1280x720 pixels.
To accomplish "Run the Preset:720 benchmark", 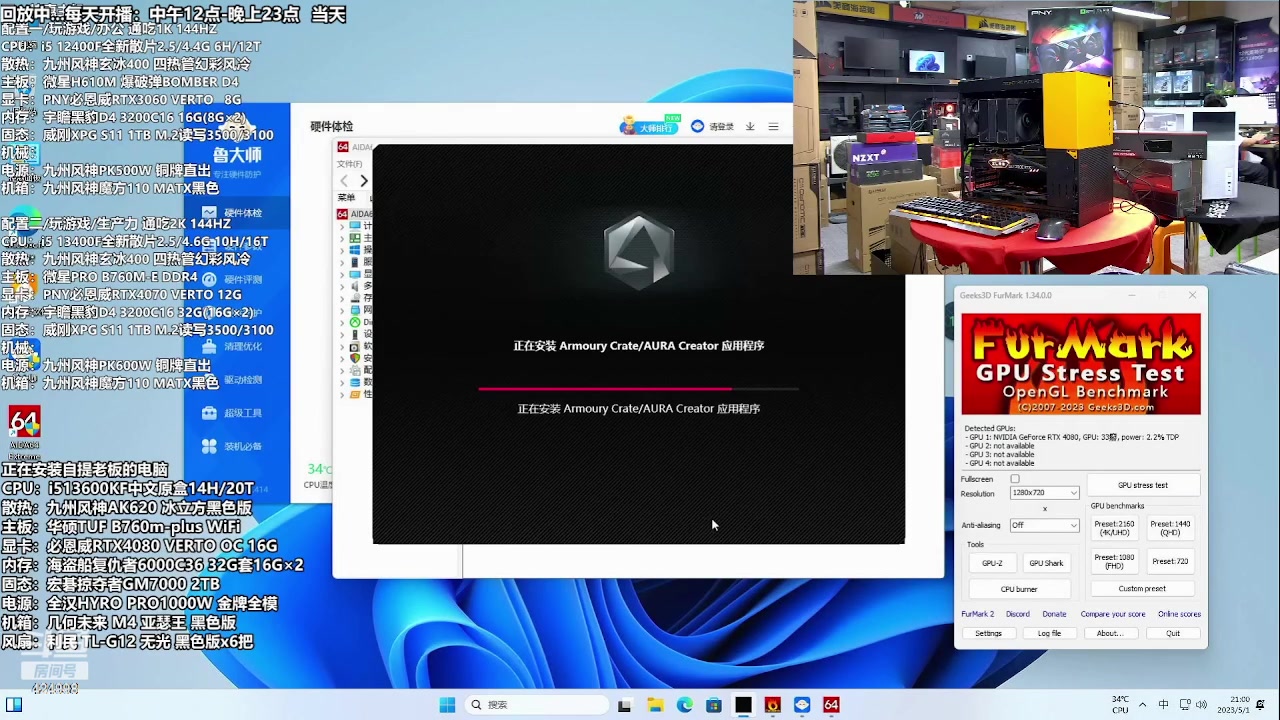I will coord(1170,561).
